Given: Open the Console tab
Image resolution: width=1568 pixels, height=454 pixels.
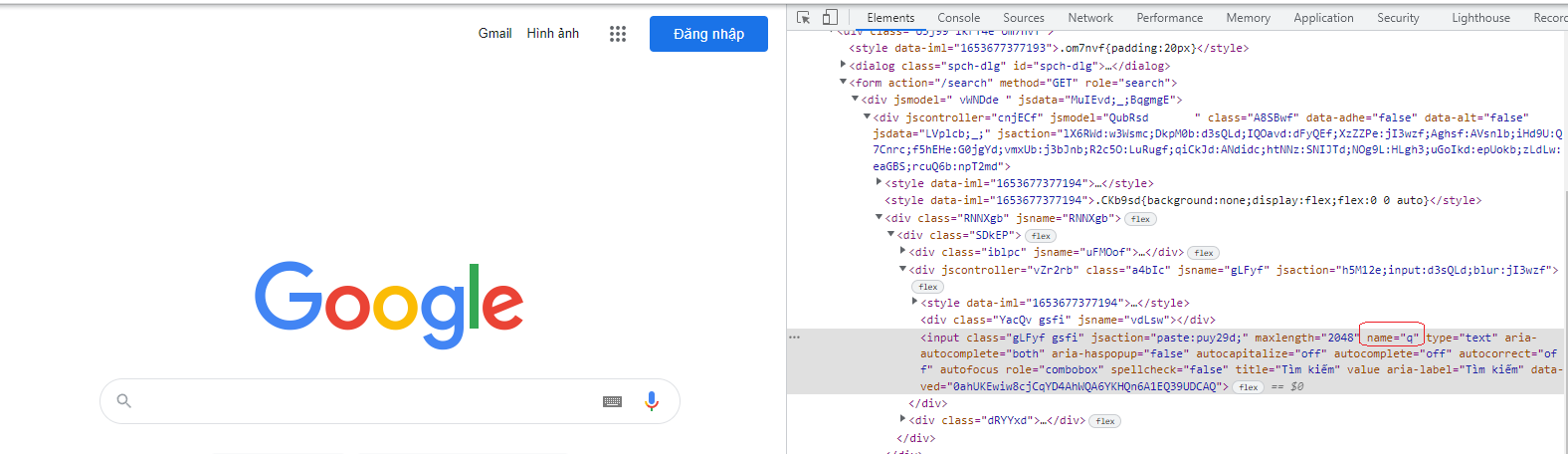Looking at the screenshot, I should coord(958,18).
